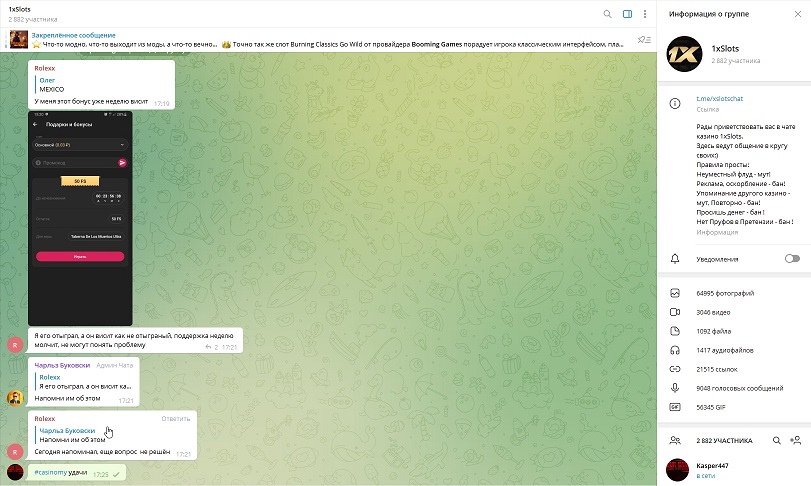Close the group info panel
The width and height of the screenshot is (811, 486).
tap(798, 14)
